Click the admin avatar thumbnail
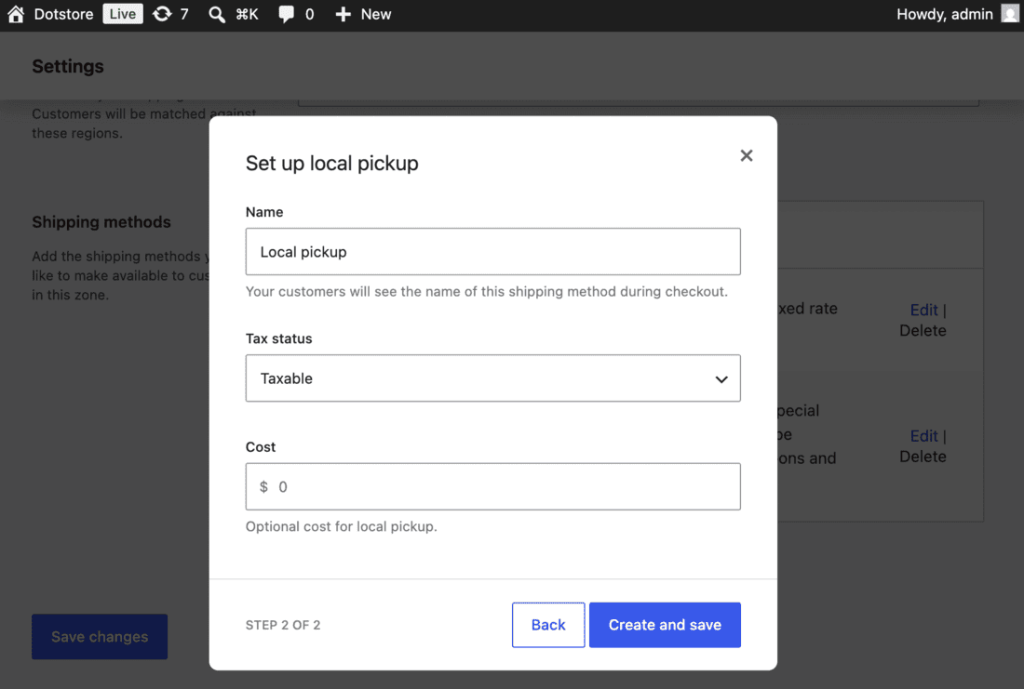The image size is (1024, 689). [1010, 14]
